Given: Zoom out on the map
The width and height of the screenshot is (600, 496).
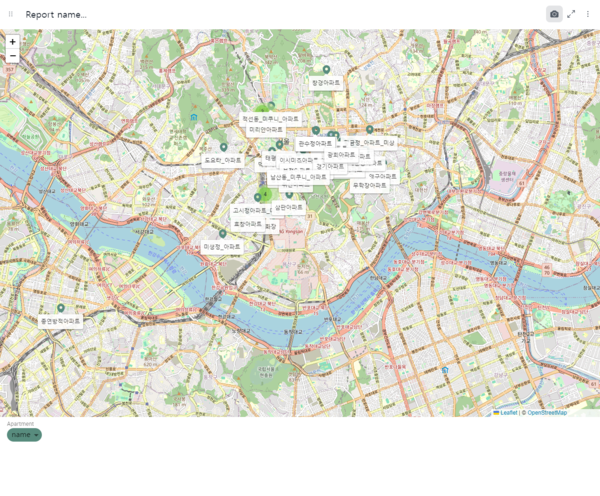Looking at the screenshot, I should click(12, 56).
